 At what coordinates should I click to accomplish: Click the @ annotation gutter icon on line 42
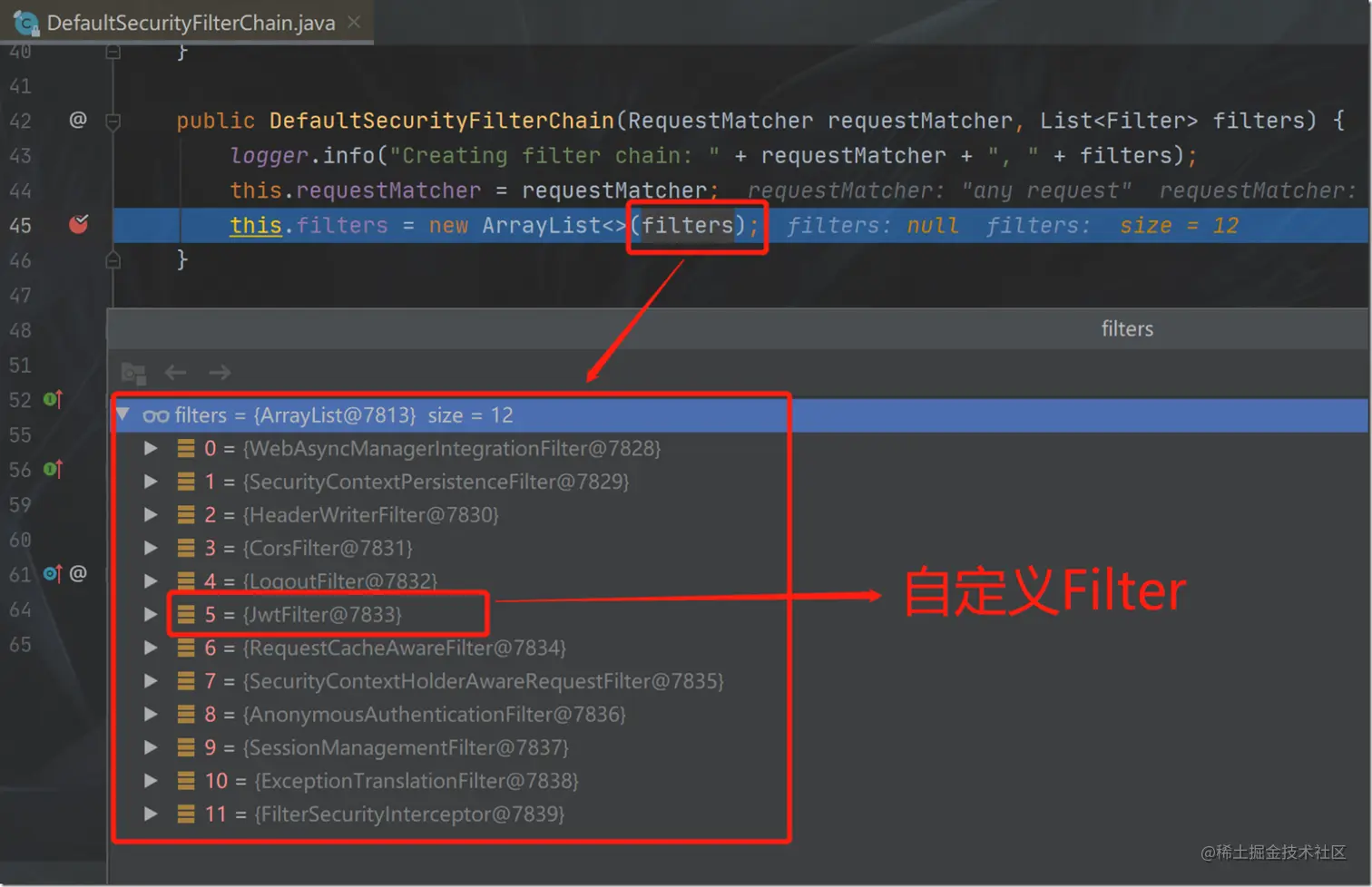(x=78, y=120)
